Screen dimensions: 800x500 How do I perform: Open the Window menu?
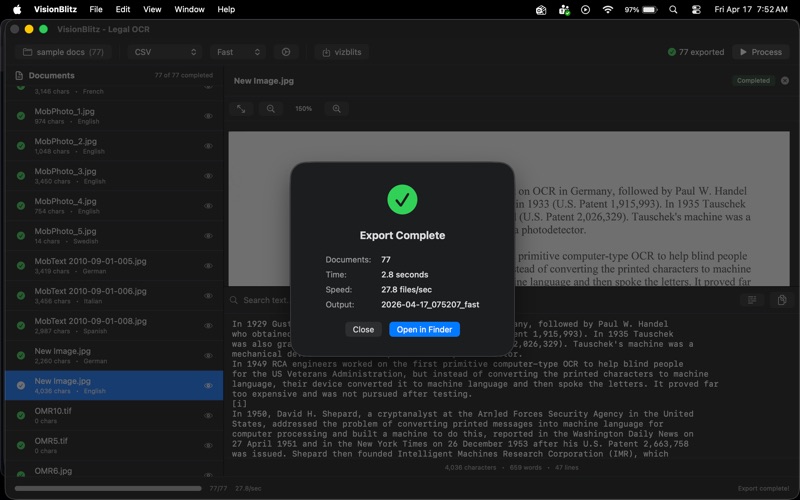click(x=189, y=9)
